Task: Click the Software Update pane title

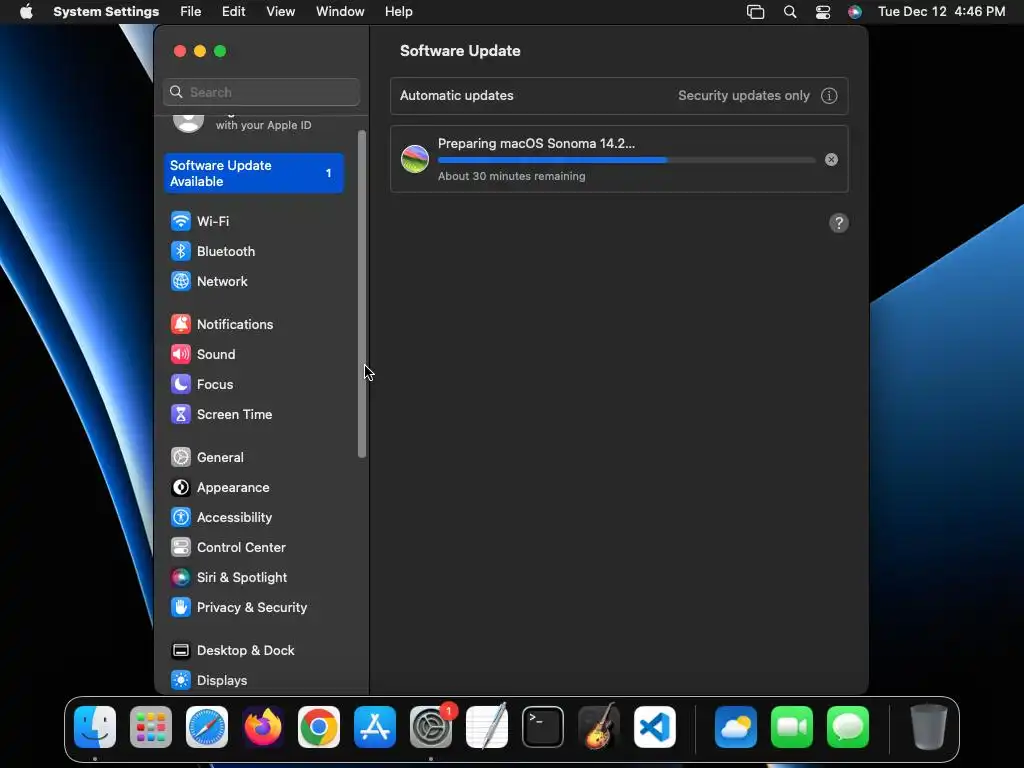Action: coord(460,51)
